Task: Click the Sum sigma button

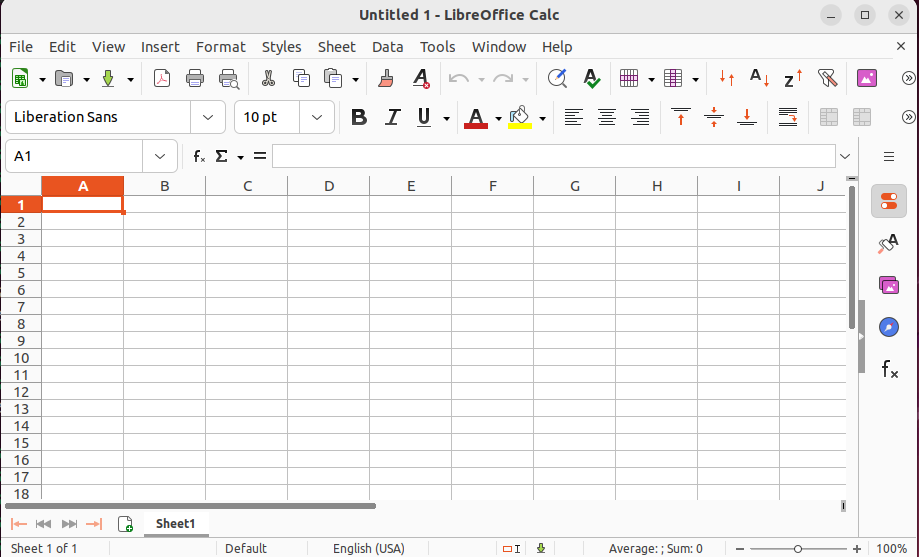Action: coord(221,156)
